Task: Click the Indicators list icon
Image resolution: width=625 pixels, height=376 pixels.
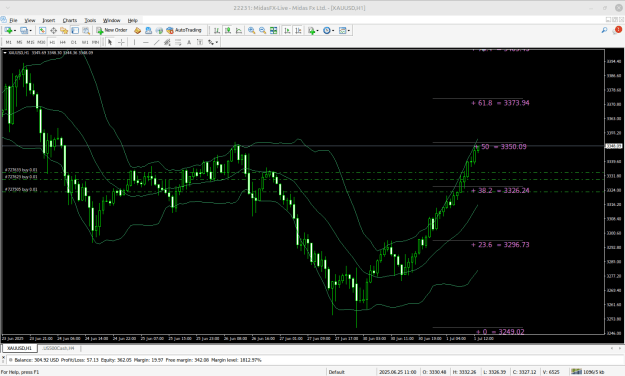Action: point(311,30)
